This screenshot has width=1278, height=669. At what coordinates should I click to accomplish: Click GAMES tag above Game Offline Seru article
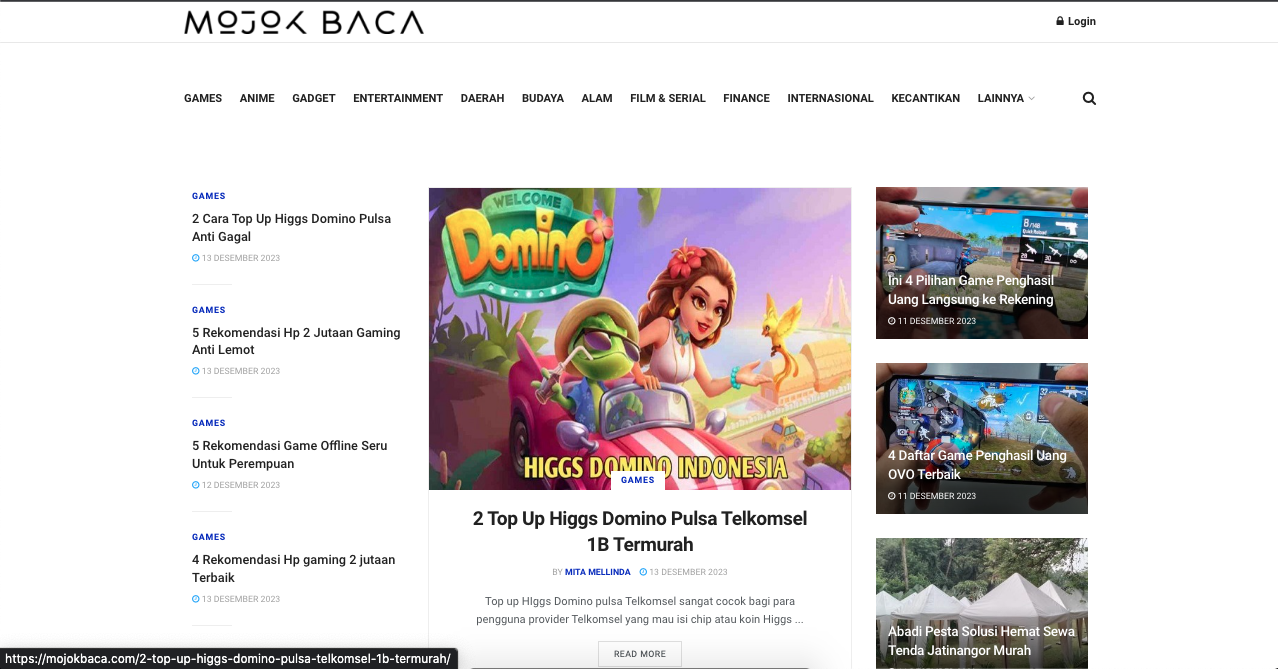click(x=209, y=423)
